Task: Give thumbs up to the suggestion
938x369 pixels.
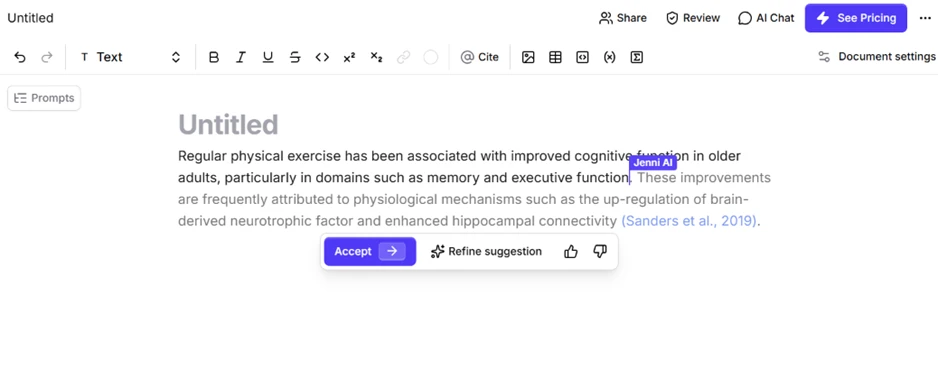Action: tap(571, 251)
